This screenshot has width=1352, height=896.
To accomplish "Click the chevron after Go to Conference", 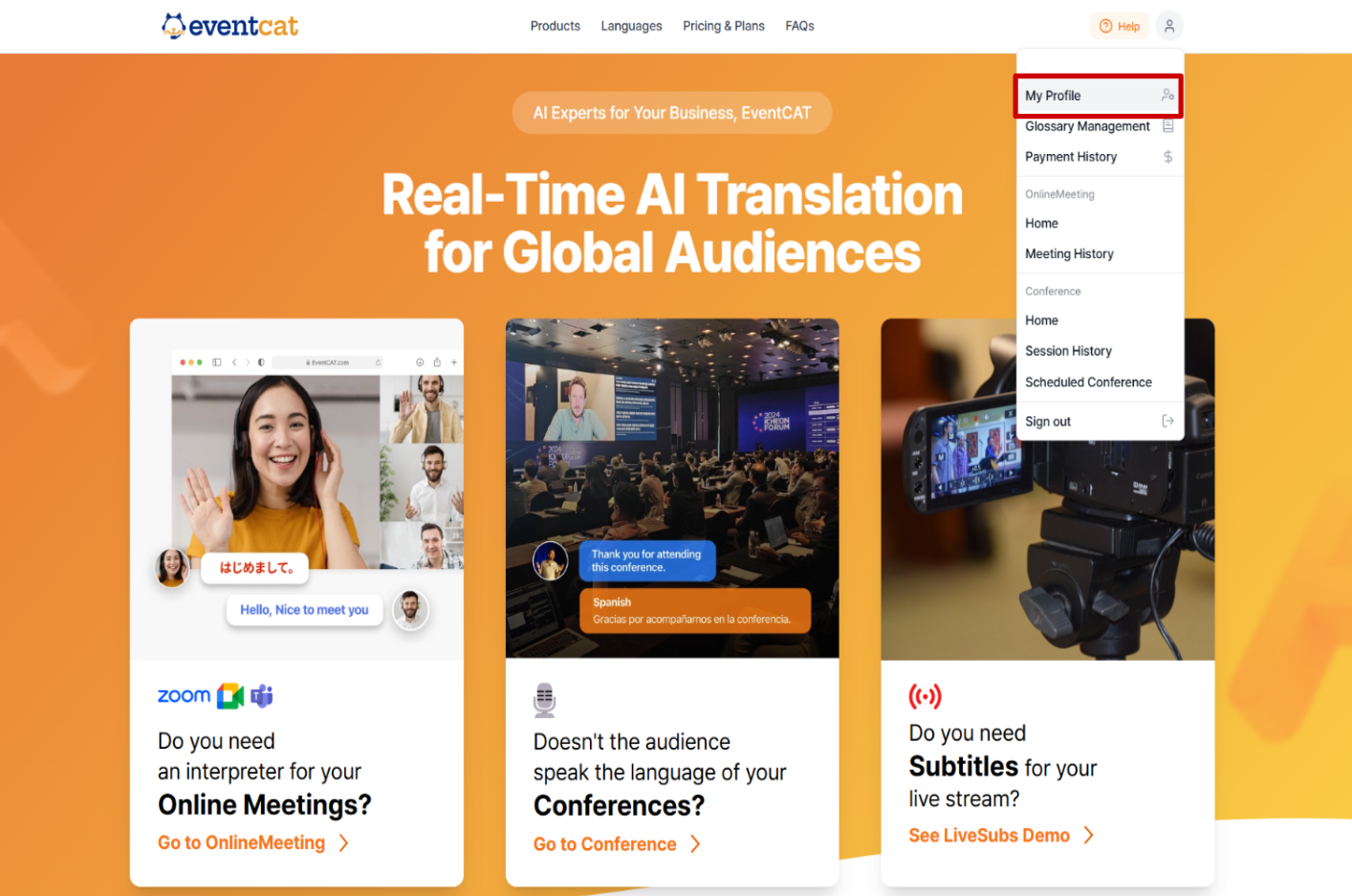I will click(695, 844).
